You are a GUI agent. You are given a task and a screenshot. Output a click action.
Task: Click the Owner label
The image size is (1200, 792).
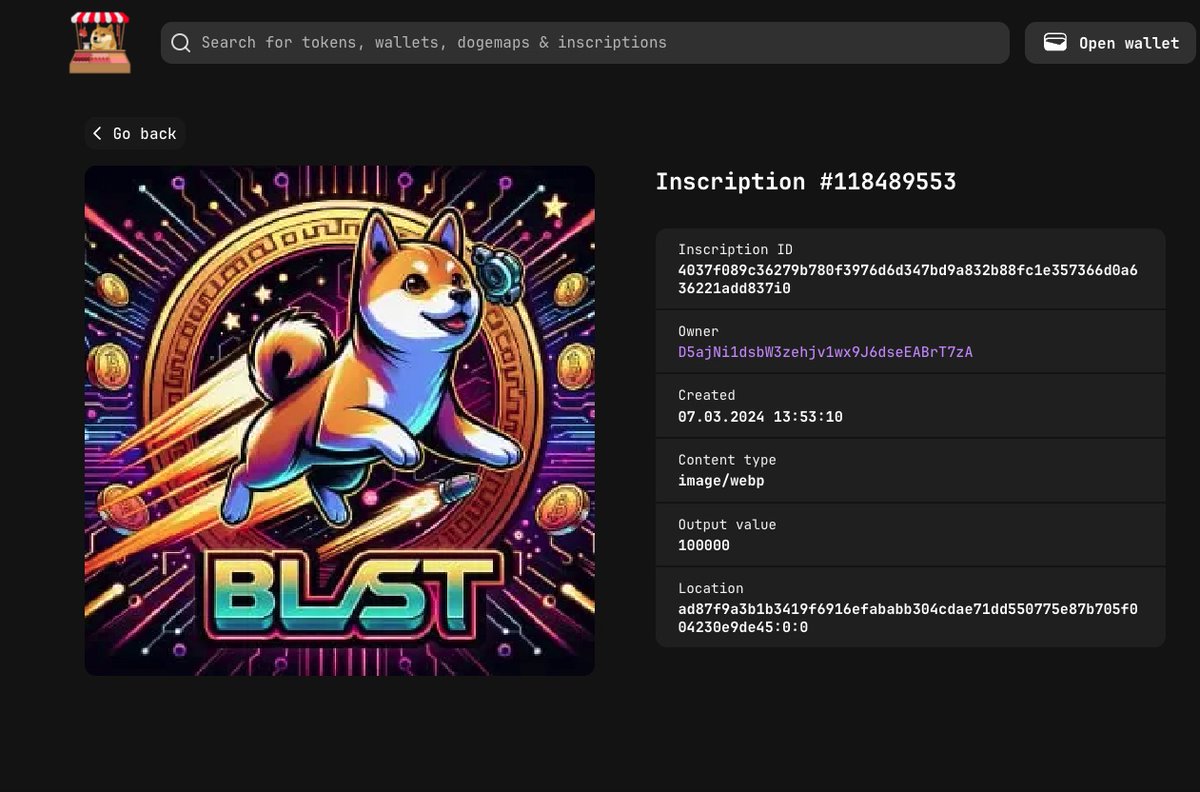698,331
